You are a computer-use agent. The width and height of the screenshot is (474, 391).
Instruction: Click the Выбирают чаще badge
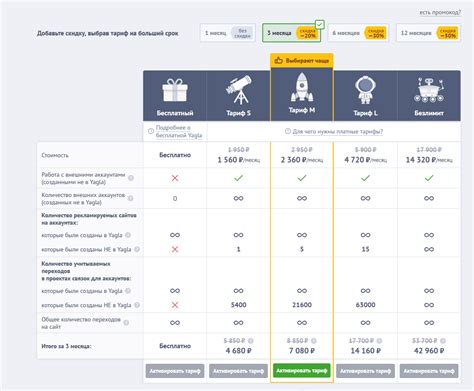302,61
